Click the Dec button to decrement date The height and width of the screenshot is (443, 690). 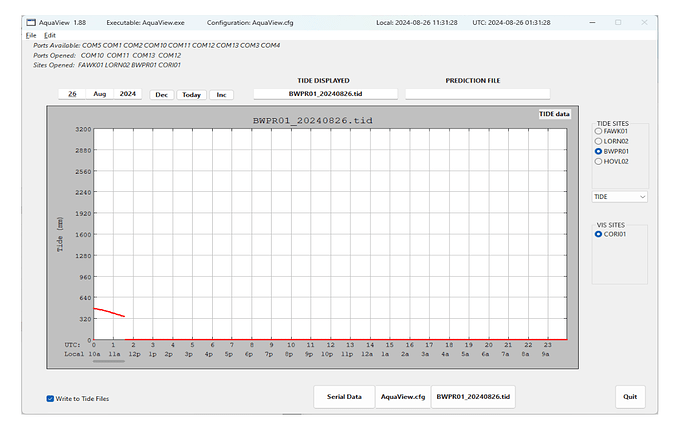161,95
